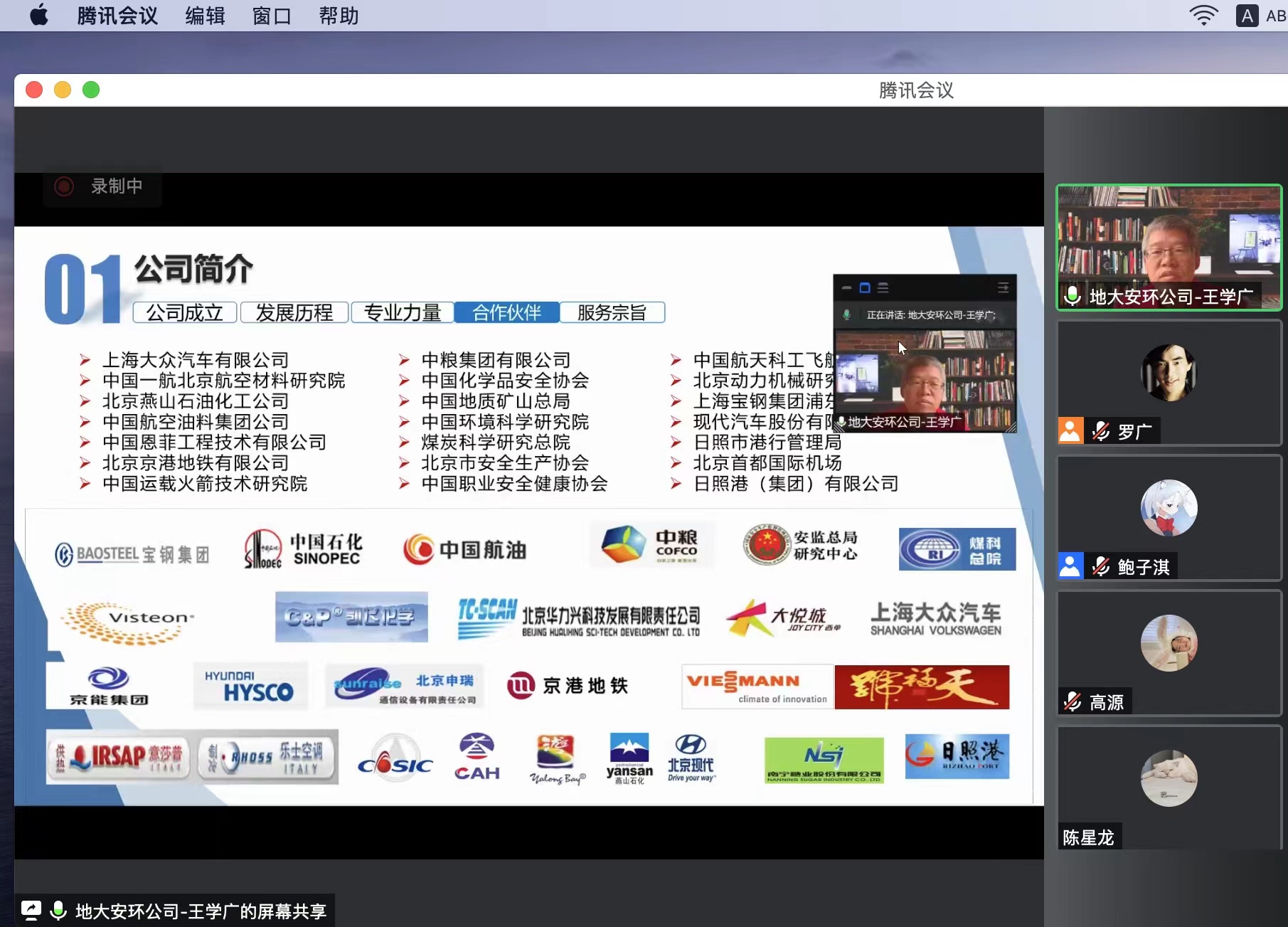Click the red recording indicator dot
The image size is (1288, 927).
[64, 186]
